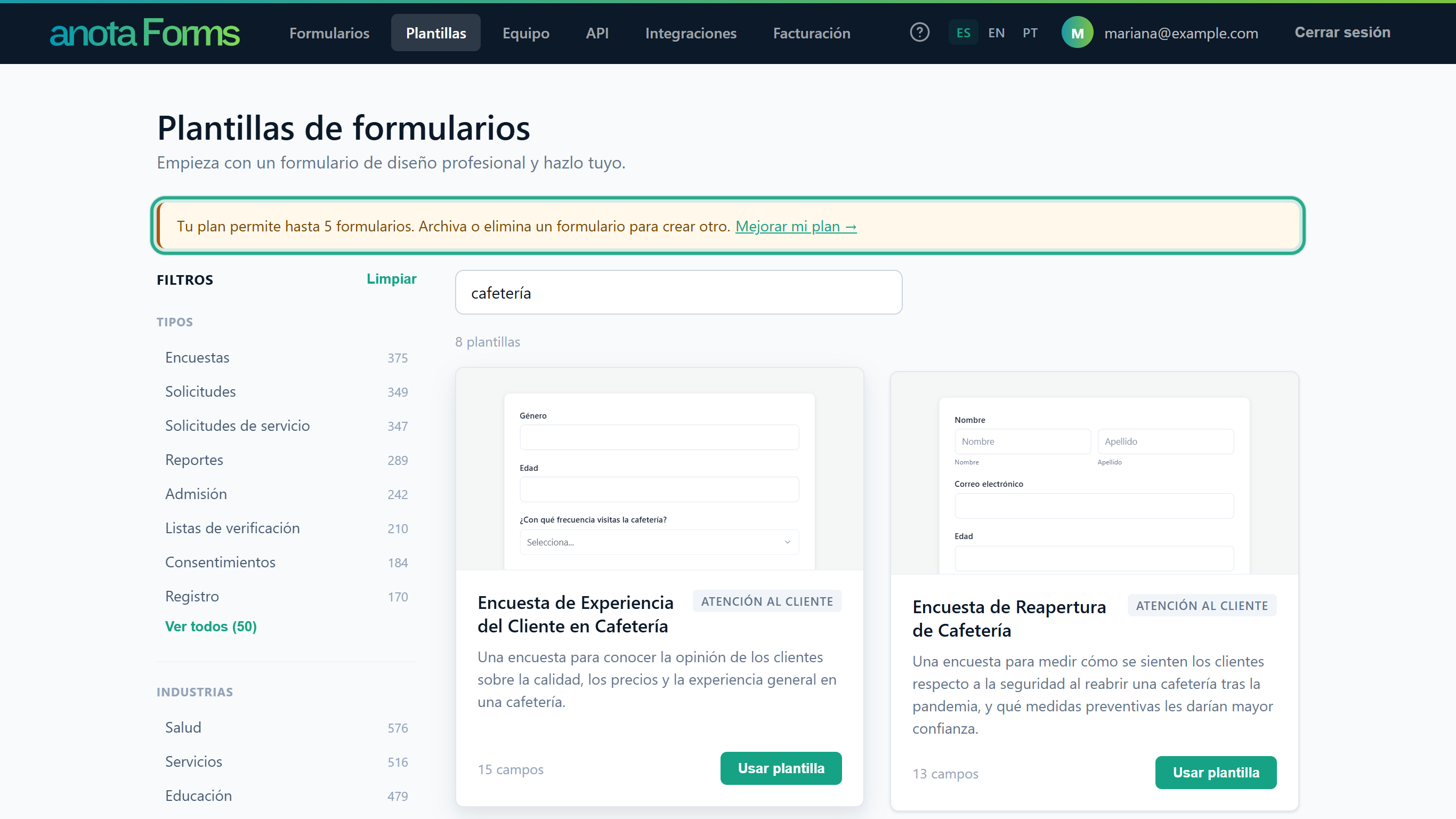Click the Plantillas de formularios heading

point(344,127)
